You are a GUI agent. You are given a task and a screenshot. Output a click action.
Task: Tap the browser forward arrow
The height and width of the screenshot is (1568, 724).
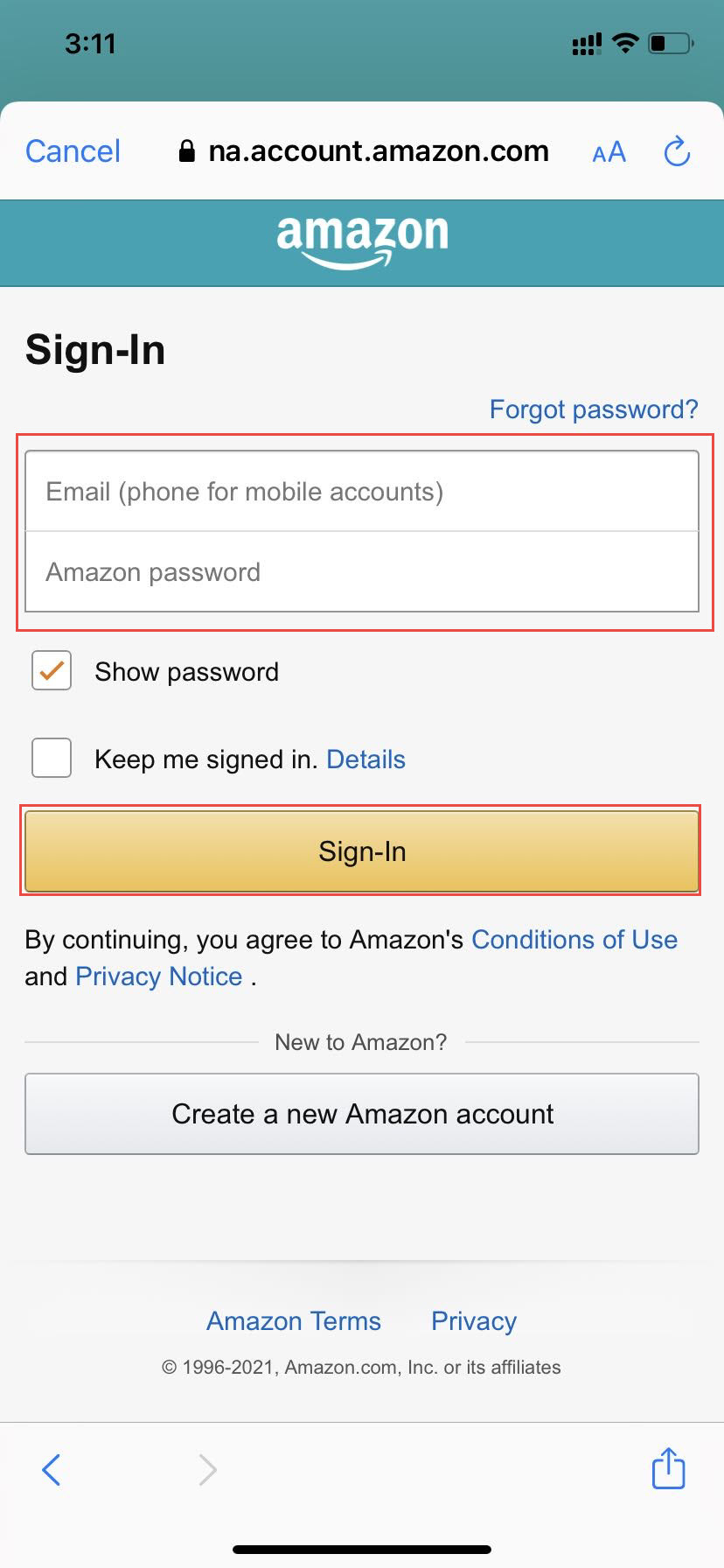tap(207, 1470)
